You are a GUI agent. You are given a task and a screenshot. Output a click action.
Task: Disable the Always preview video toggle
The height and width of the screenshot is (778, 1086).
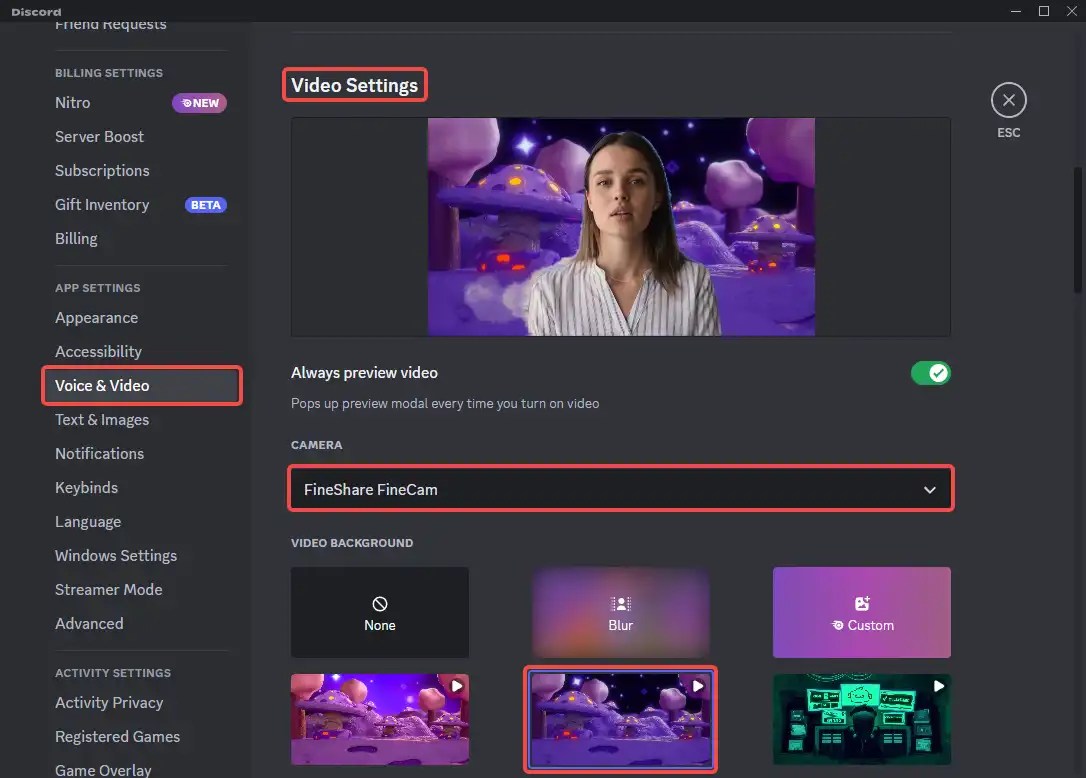930,372
